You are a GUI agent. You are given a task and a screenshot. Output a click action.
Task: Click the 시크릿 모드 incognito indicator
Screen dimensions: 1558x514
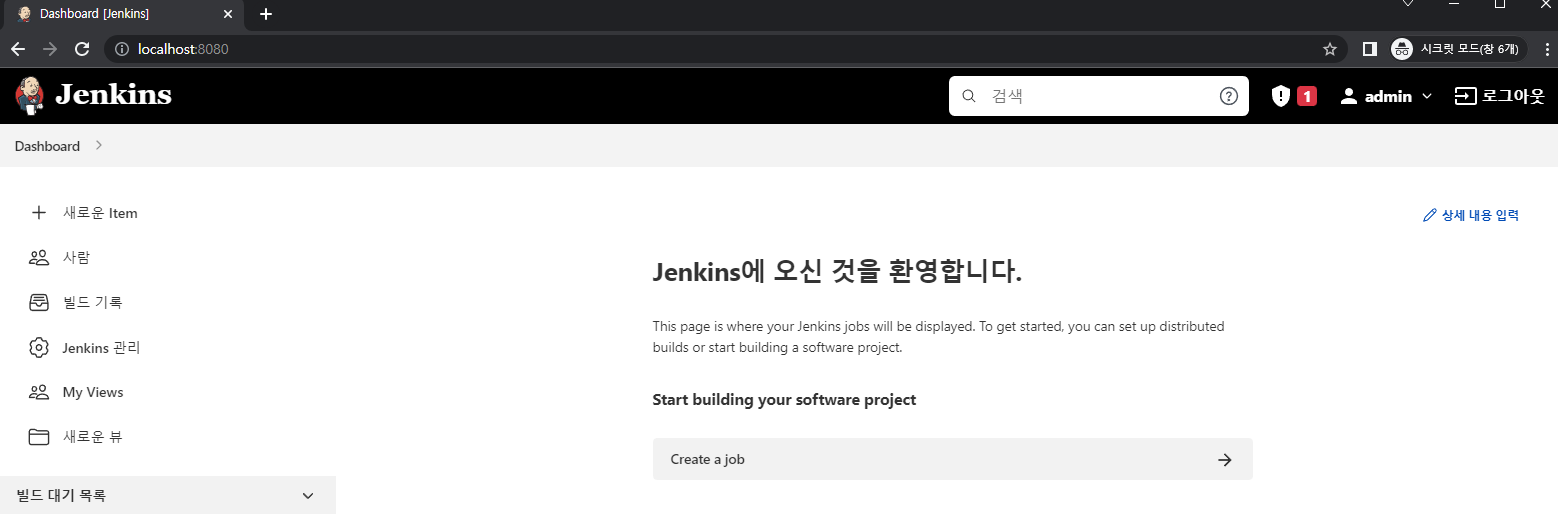pyautogui.click(x=1458, y=48)
